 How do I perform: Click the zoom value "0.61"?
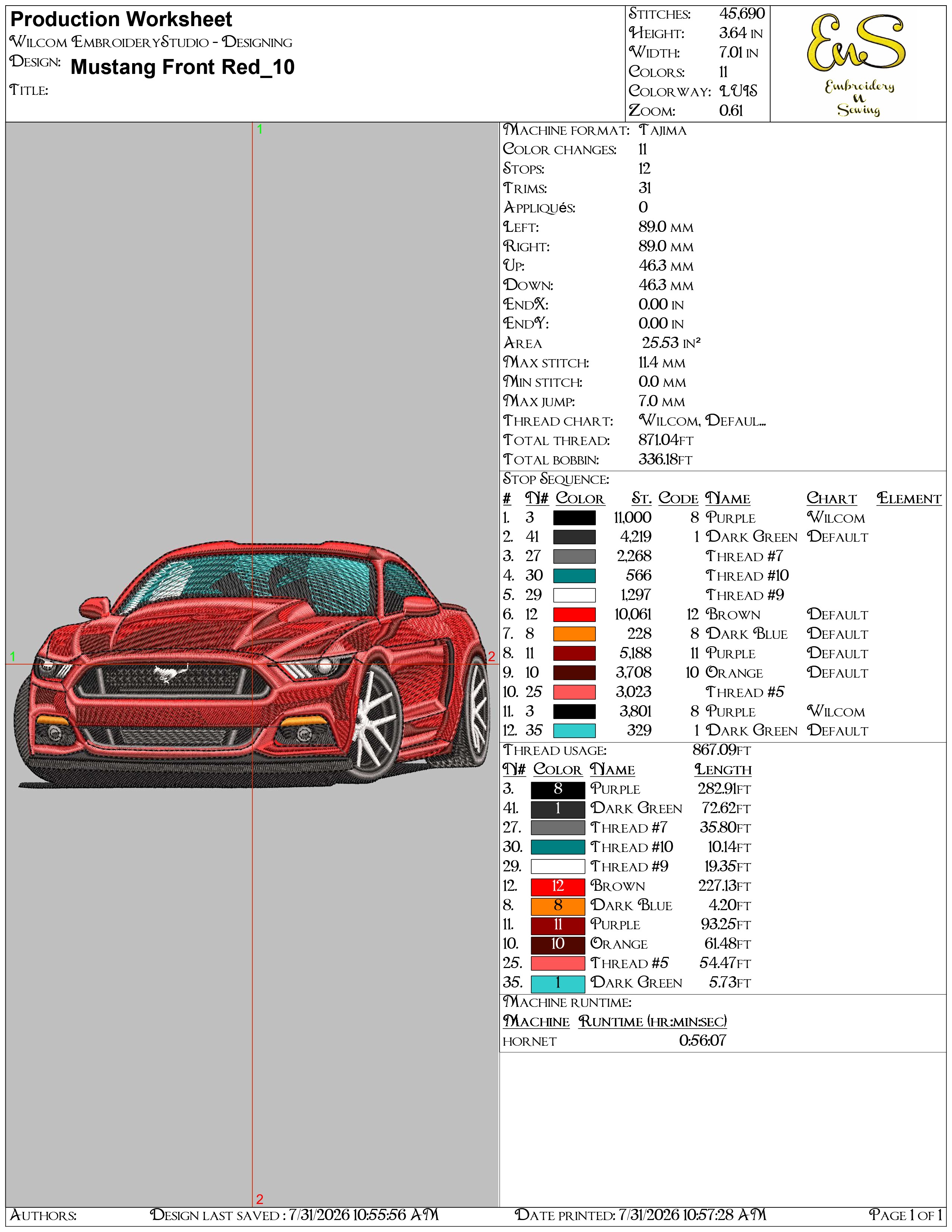click(731, 111)
